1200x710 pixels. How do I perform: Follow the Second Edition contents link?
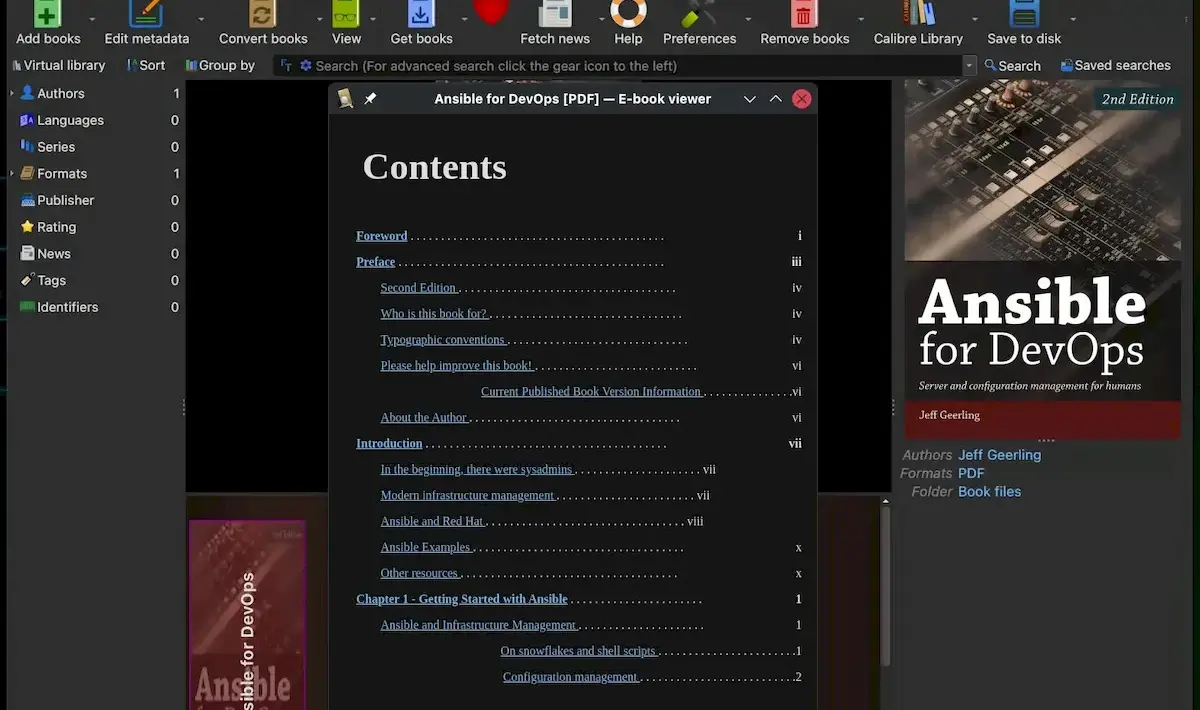419,288
